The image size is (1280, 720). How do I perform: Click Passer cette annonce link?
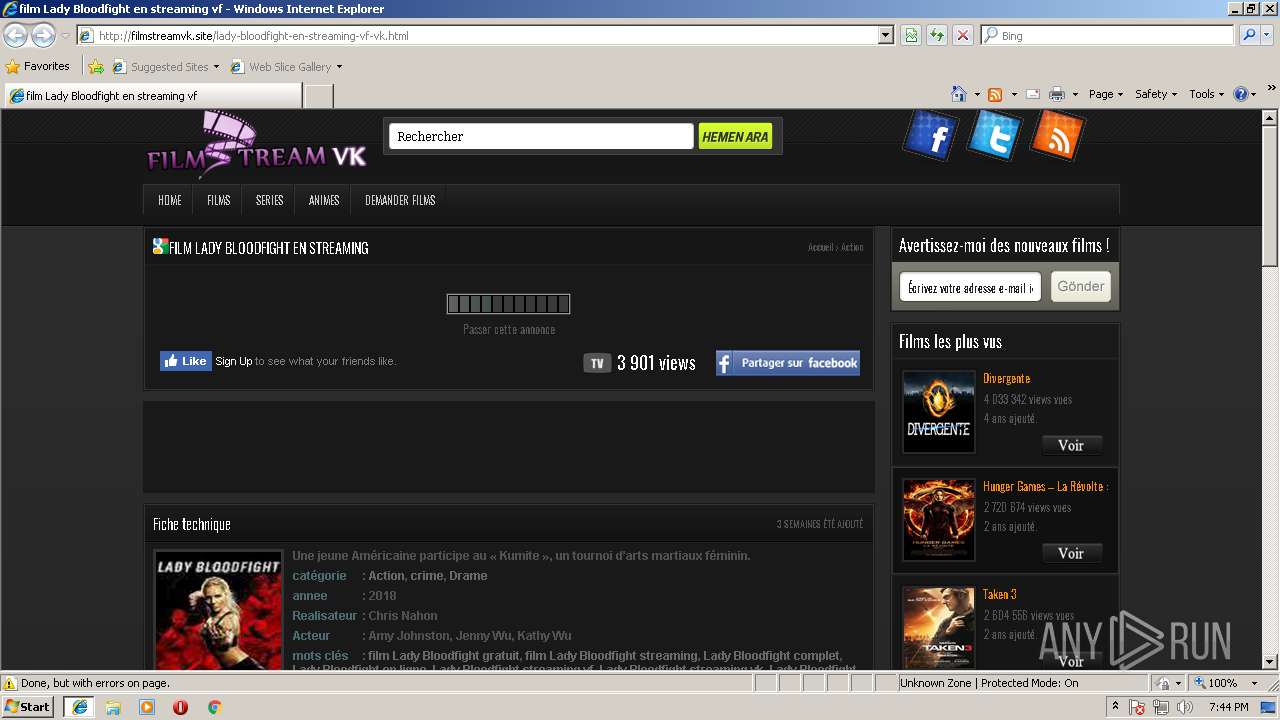tap(509, 329)
